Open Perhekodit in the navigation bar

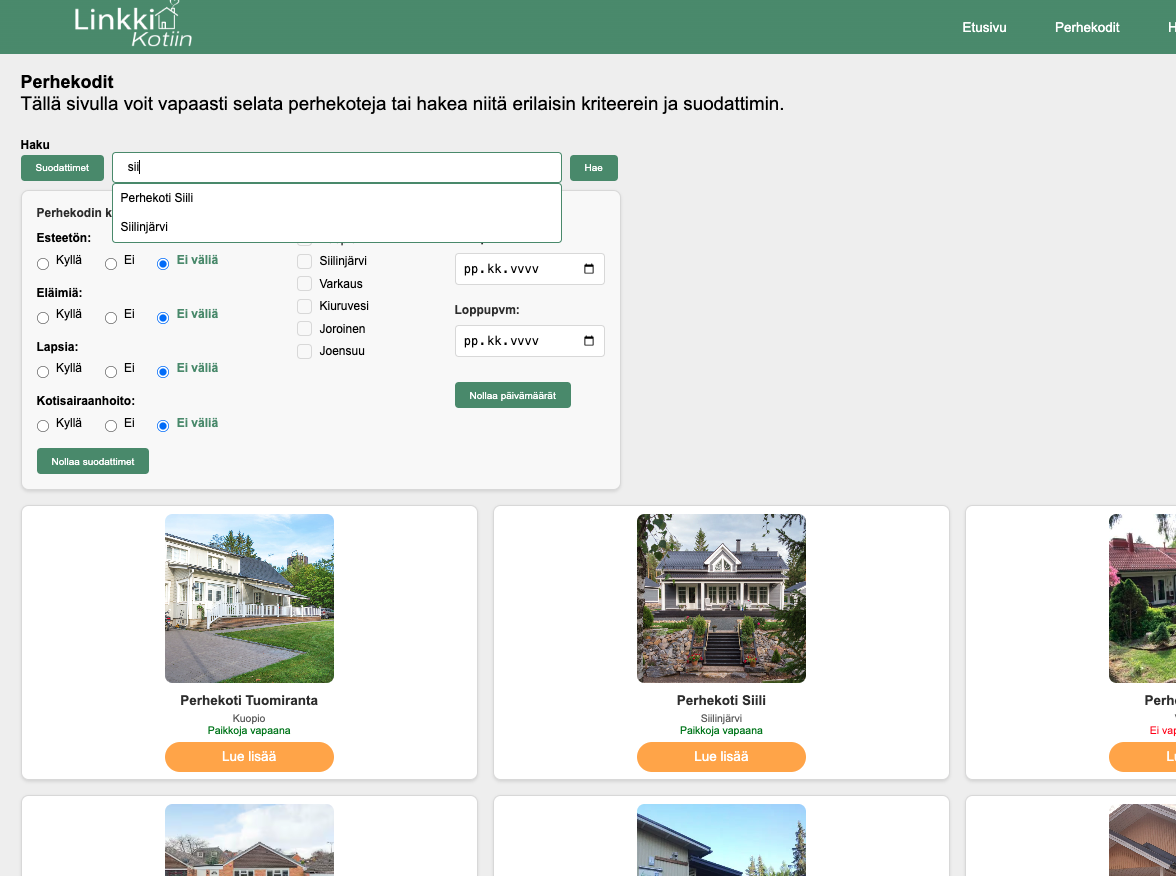[1087, 27]
